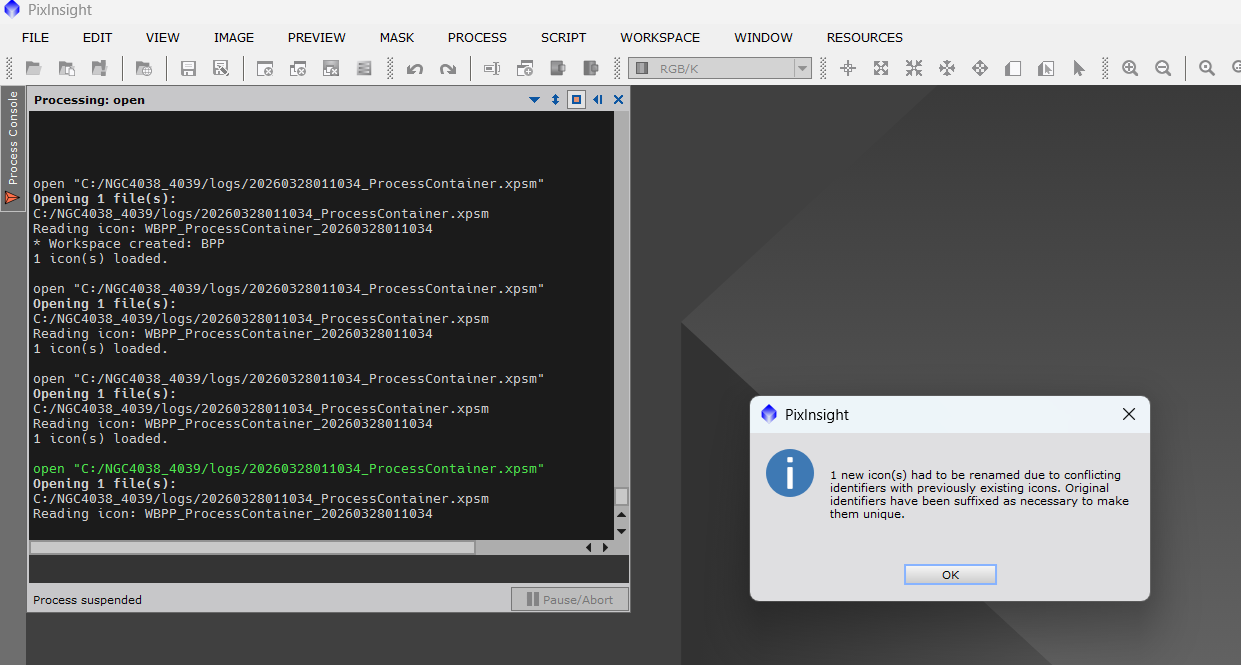Close the PixInsight information dialog
This screenshot has width=1241, height=665.
point(1129,414)
